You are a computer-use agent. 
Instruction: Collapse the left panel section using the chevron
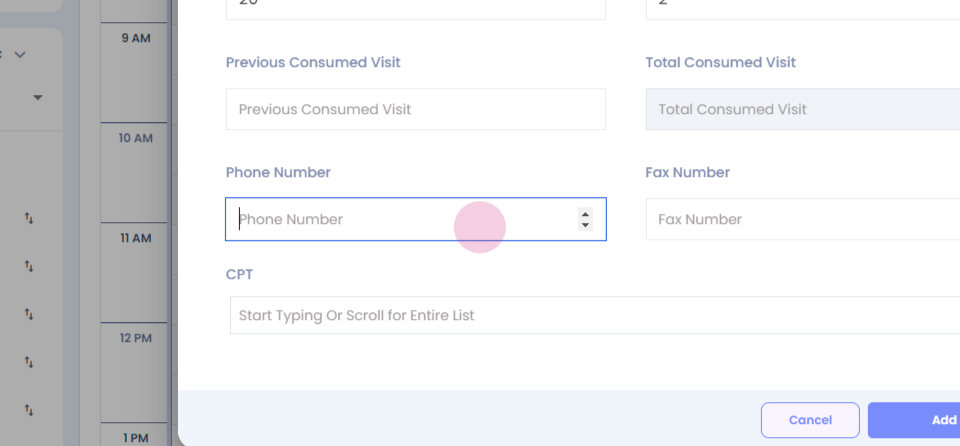20,54
